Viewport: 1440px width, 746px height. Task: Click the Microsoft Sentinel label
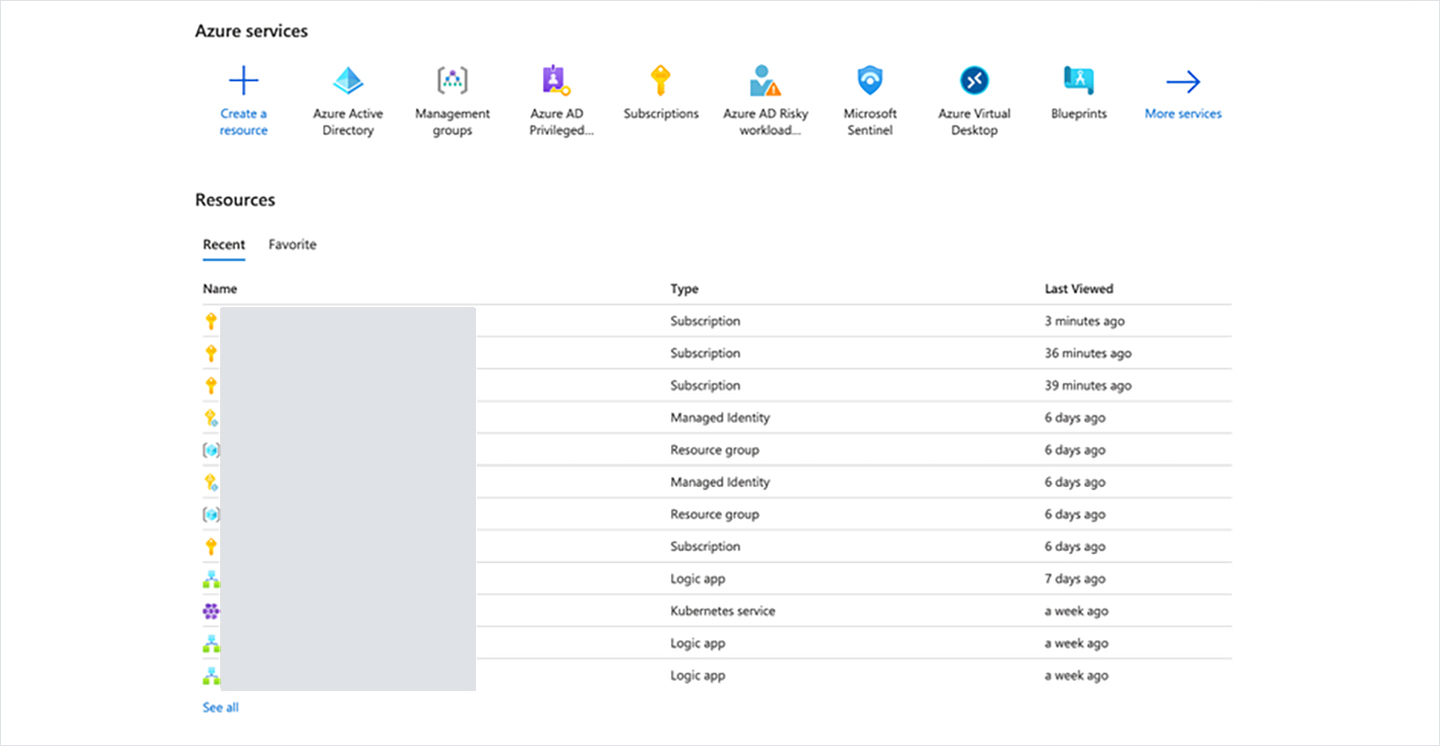[870, 122]
